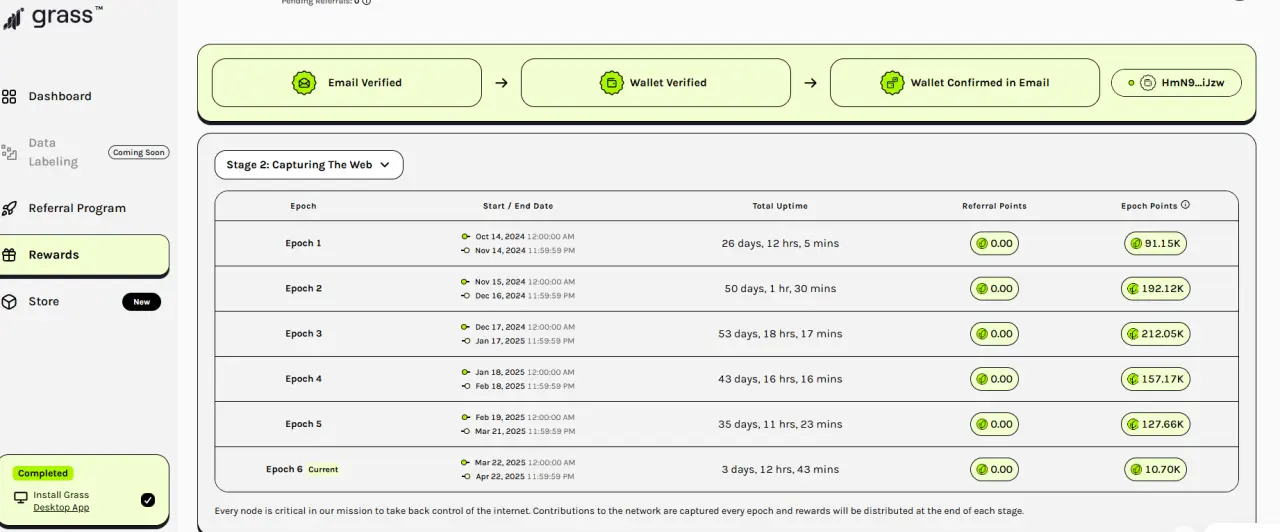
Task: Click the HmN9...iJzw wallet address pill
Action: click(1176, 83)
